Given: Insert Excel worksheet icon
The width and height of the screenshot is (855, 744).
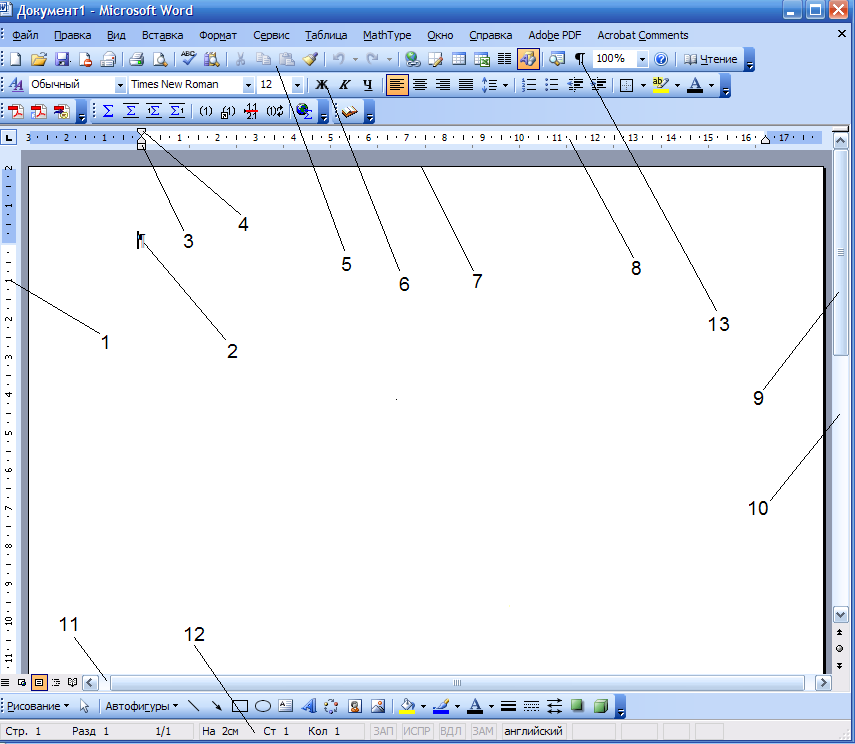Looking at the screenshot, I should (482, 59).
